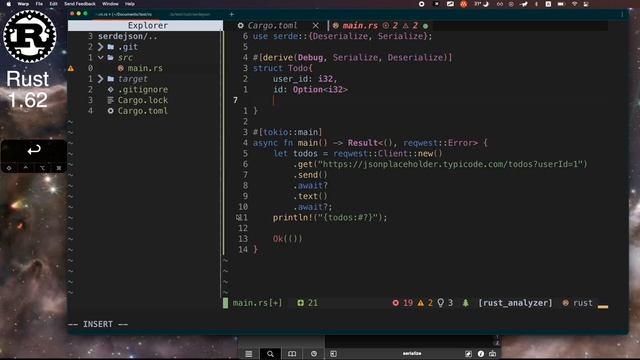
Task: Click the red error icon showing 19
Action: pos(396,303)
